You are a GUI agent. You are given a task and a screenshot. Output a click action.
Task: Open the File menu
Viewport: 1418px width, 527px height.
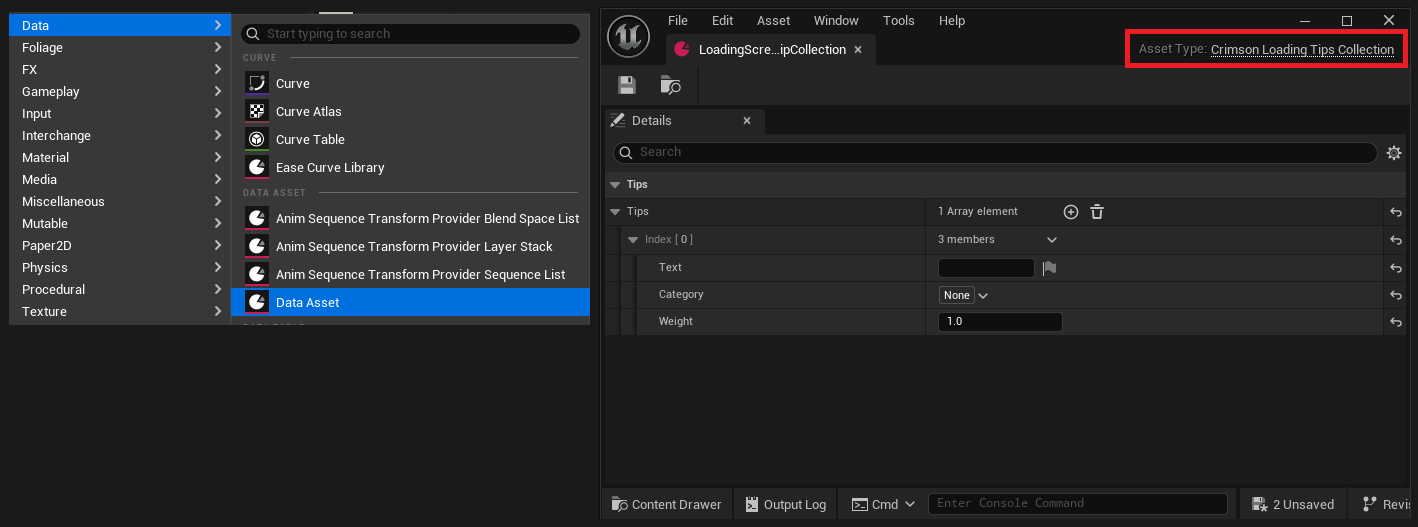click(x=678, y=20)
